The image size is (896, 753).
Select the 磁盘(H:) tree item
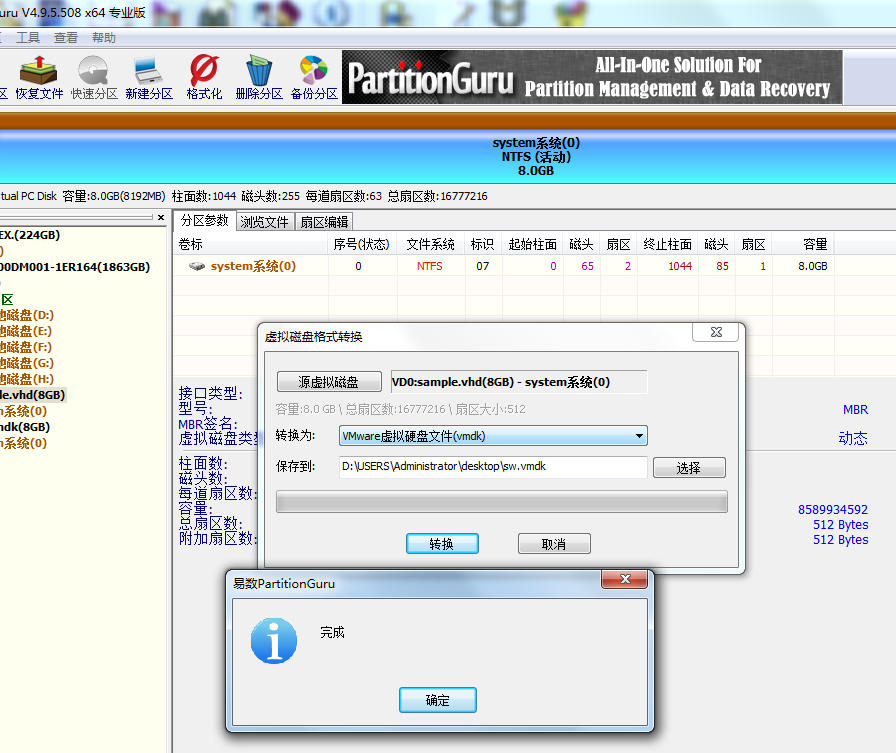pos(27,379)
